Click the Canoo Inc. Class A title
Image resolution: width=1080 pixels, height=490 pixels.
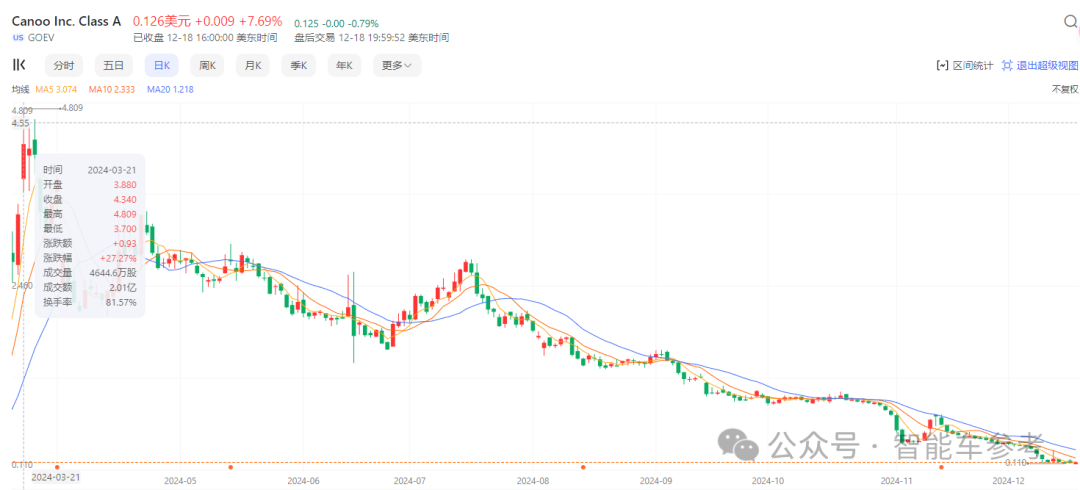[x=66, y=20]
